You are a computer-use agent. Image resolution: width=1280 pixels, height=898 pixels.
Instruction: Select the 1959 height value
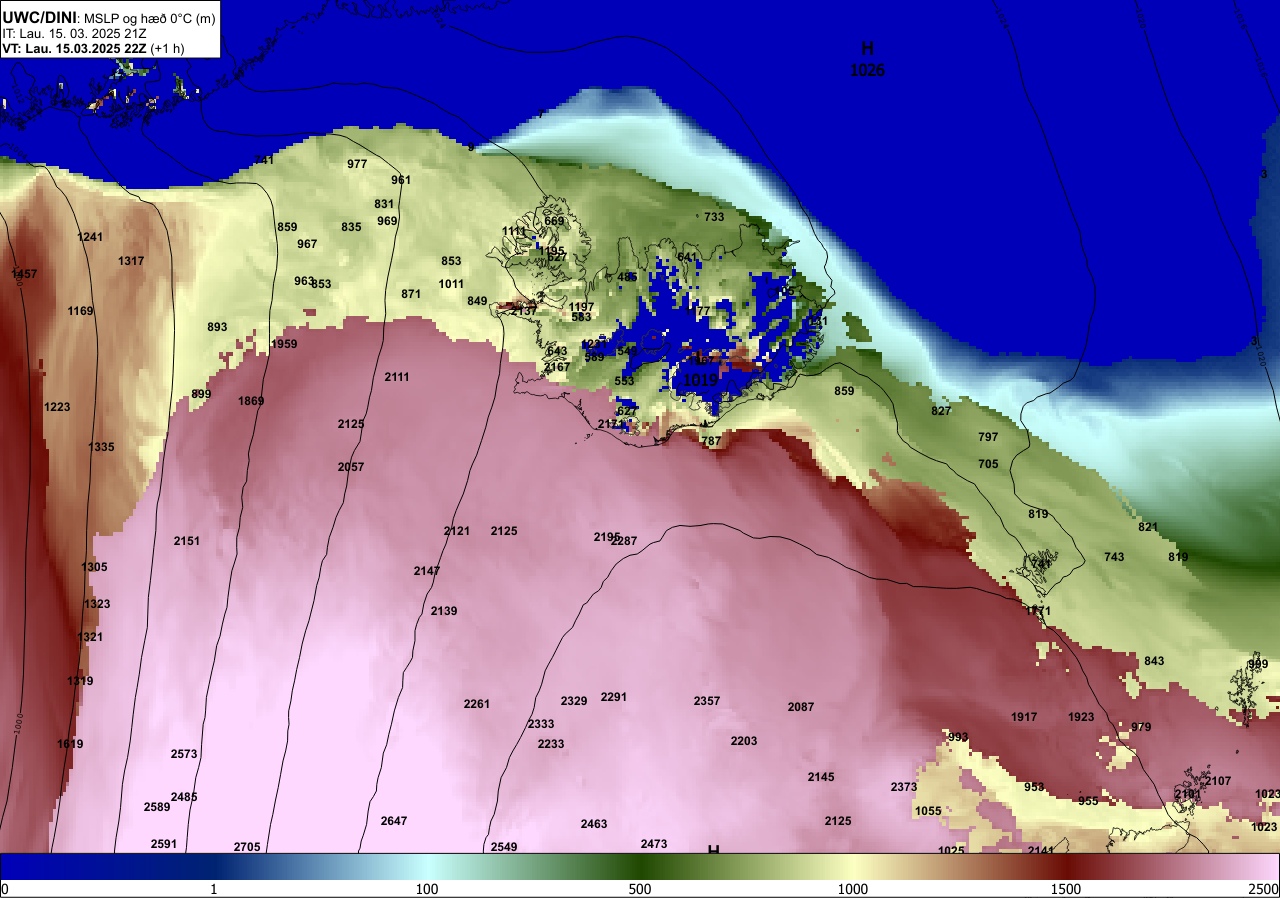point(284,344)
